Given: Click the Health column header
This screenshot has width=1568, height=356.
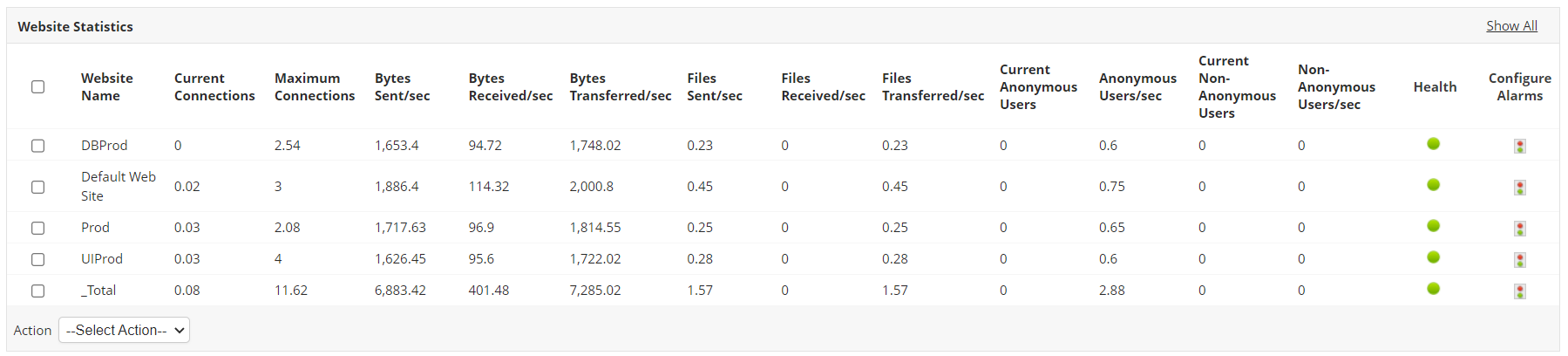Looking at the screenshot, I should [1435, 87].
